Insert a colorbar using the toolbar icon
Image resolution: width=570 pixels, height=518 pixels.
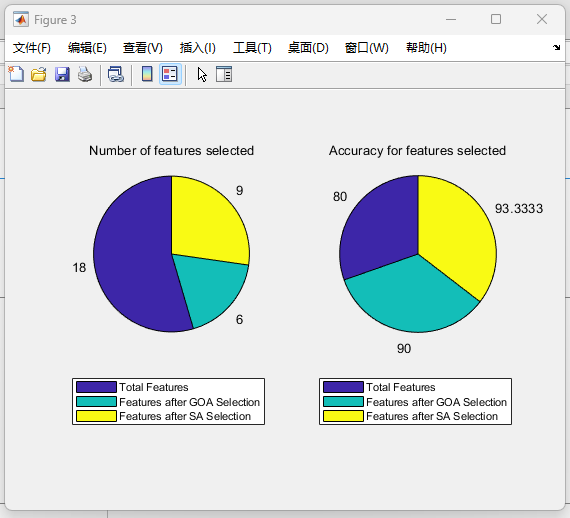[x=147, y=74]
